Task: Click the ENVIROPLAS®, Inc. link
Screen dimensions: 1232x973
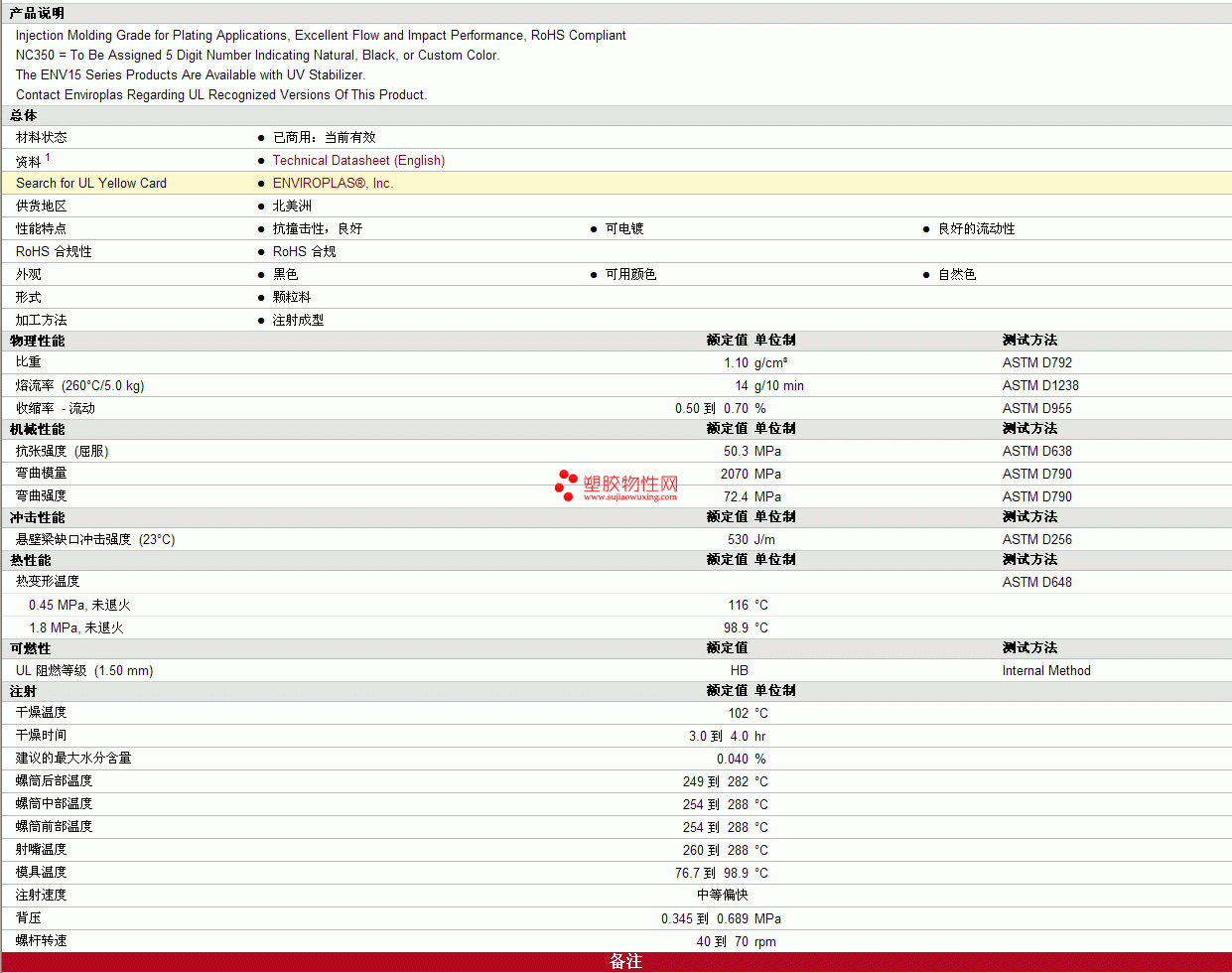Action: tap(333, 183)
